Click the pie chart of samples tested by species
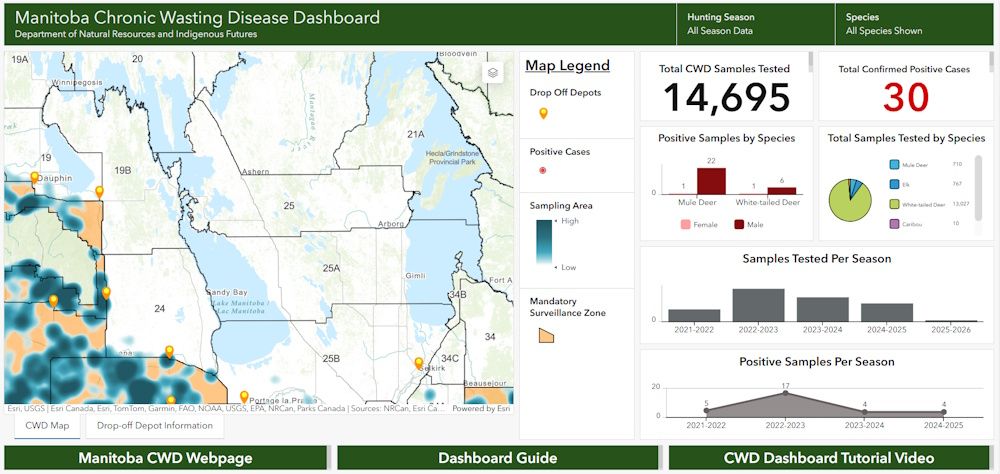The image size is (1000, 474). [x=849, y=199]
